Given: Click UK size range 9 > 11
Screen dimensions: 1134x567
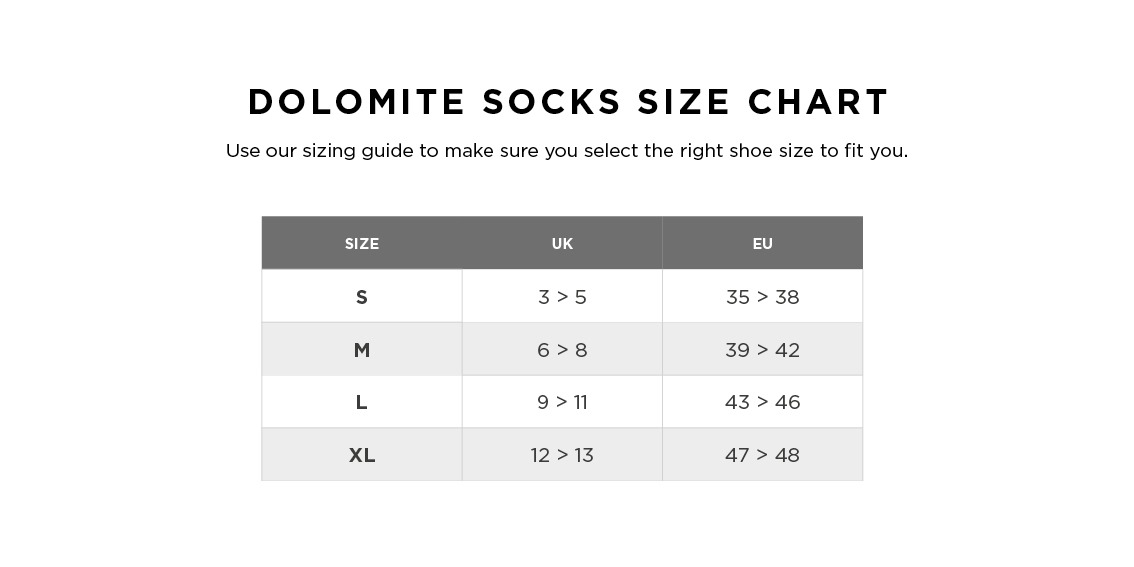Looking at the screenshot, I should point(562,402).
